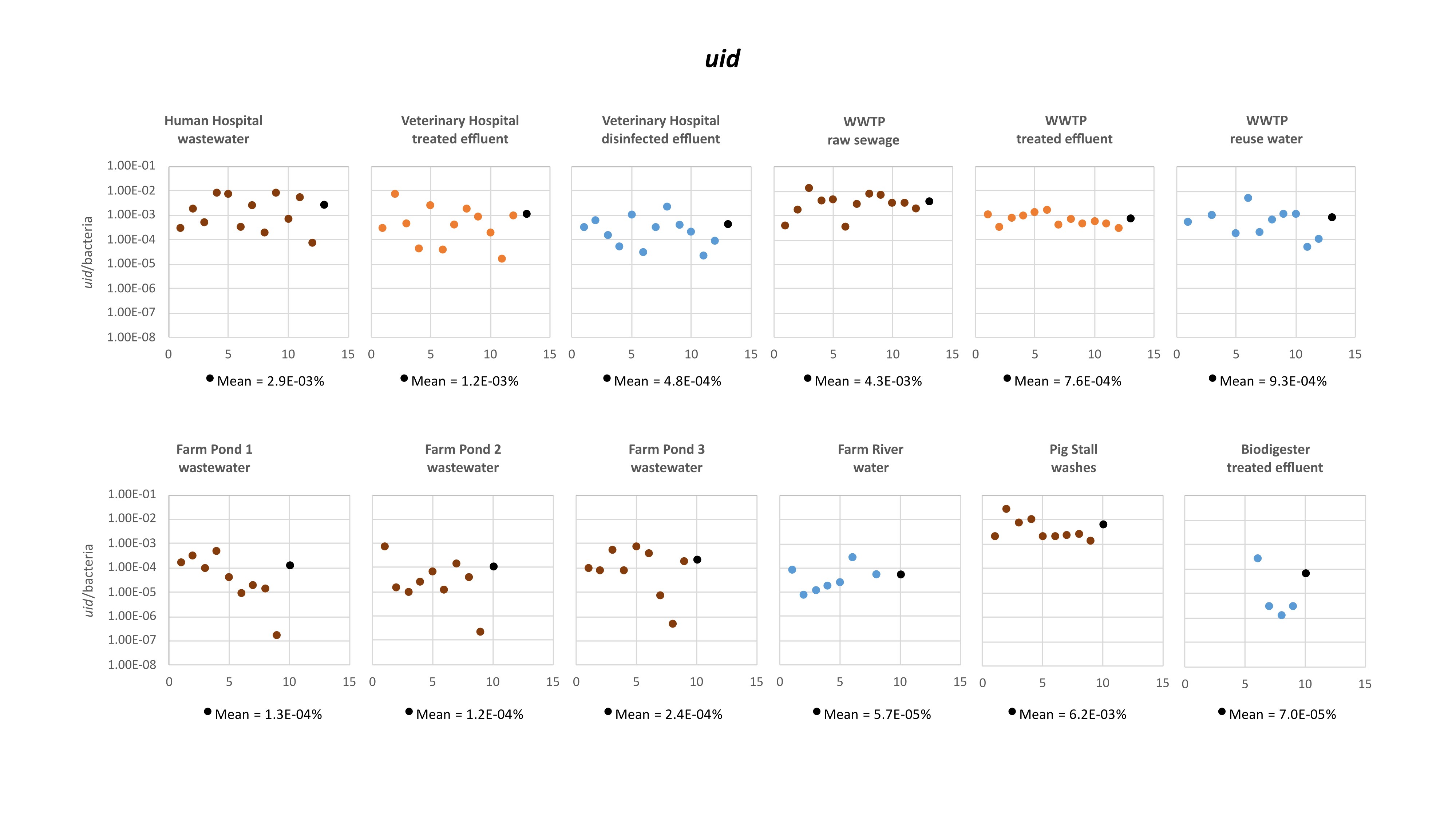Click the bottom row "uid/bacteria" axis label
1456x819 pixels.
(x=88, y=580)
